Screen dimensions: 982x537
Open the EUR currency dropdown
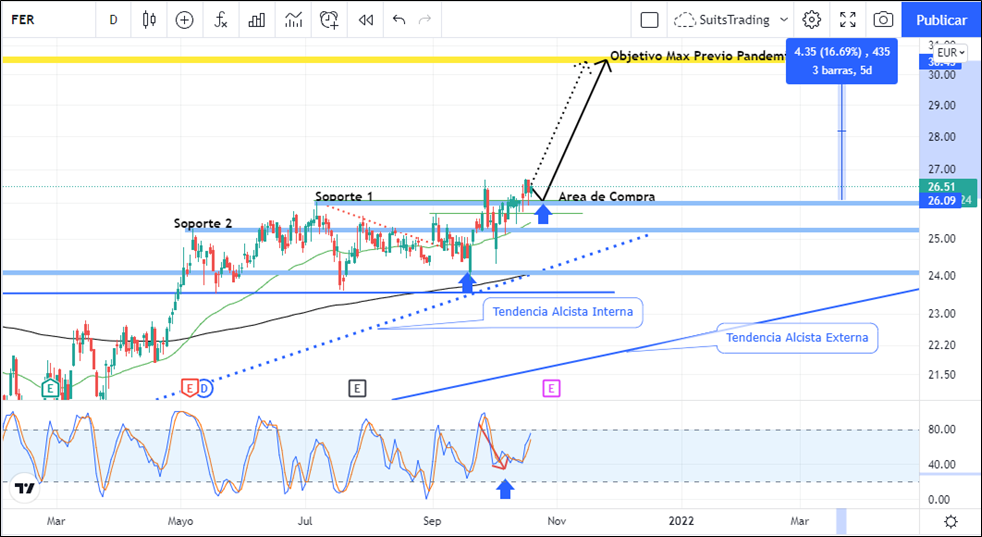pos(949,52)
